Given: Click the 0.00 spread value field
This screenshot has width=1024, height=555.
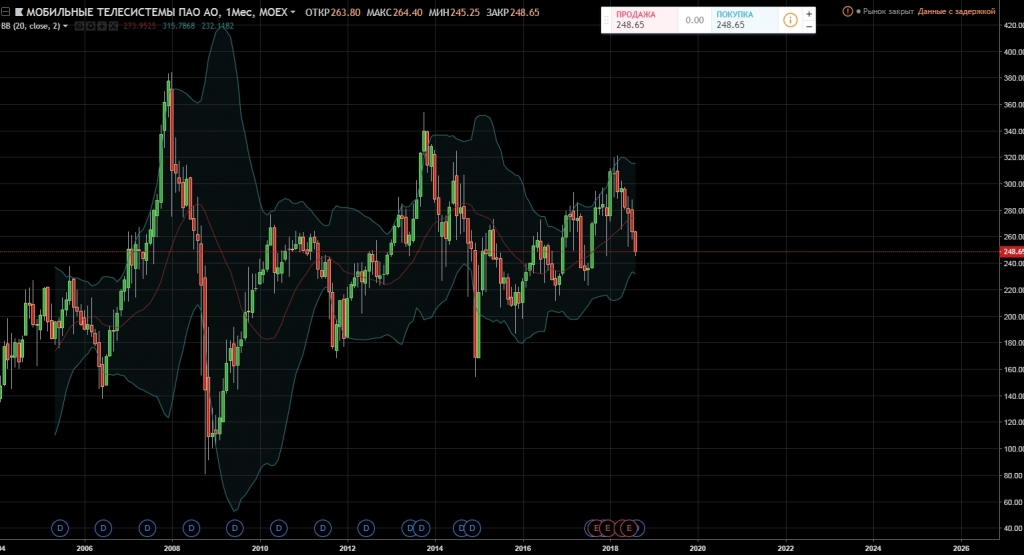Looking at the screenshot, I should [695, 20].
